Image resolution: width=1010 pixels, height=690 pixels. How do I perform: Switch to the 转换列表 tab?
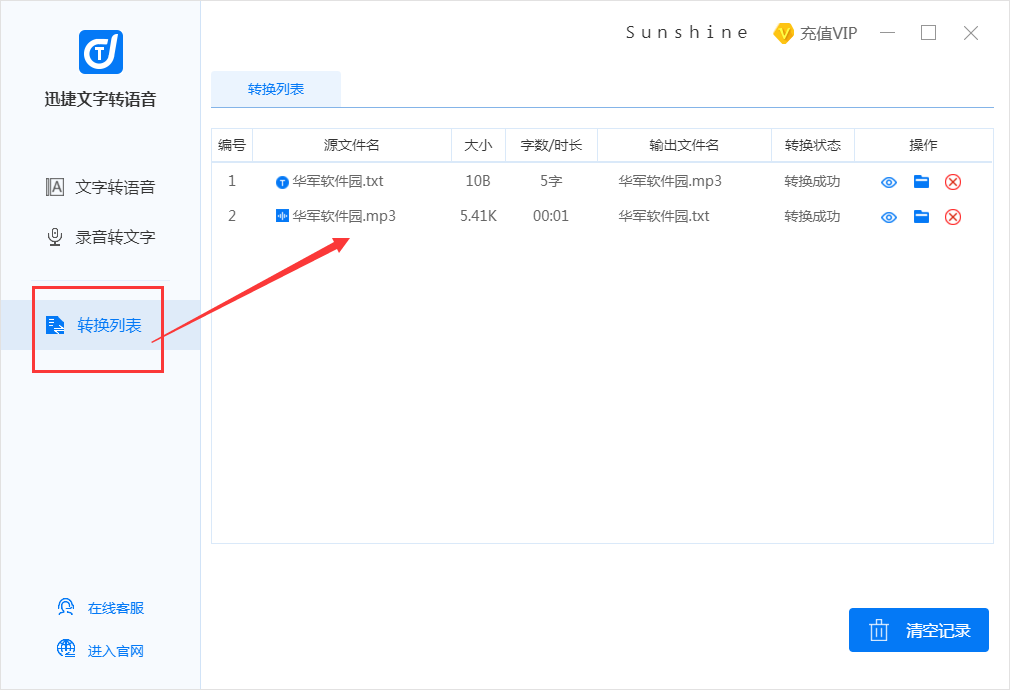pos(275,89)
